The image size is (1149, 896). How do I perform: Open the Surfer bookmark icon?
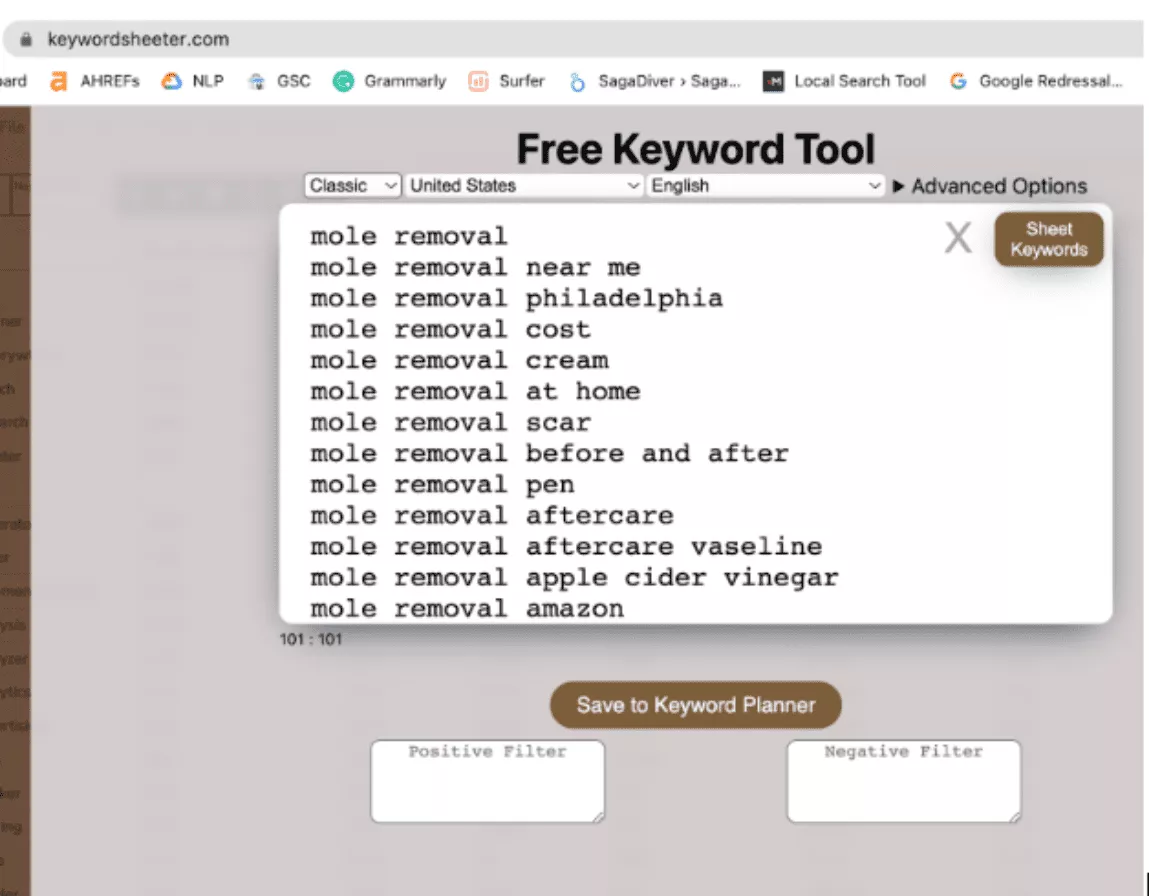479,81
